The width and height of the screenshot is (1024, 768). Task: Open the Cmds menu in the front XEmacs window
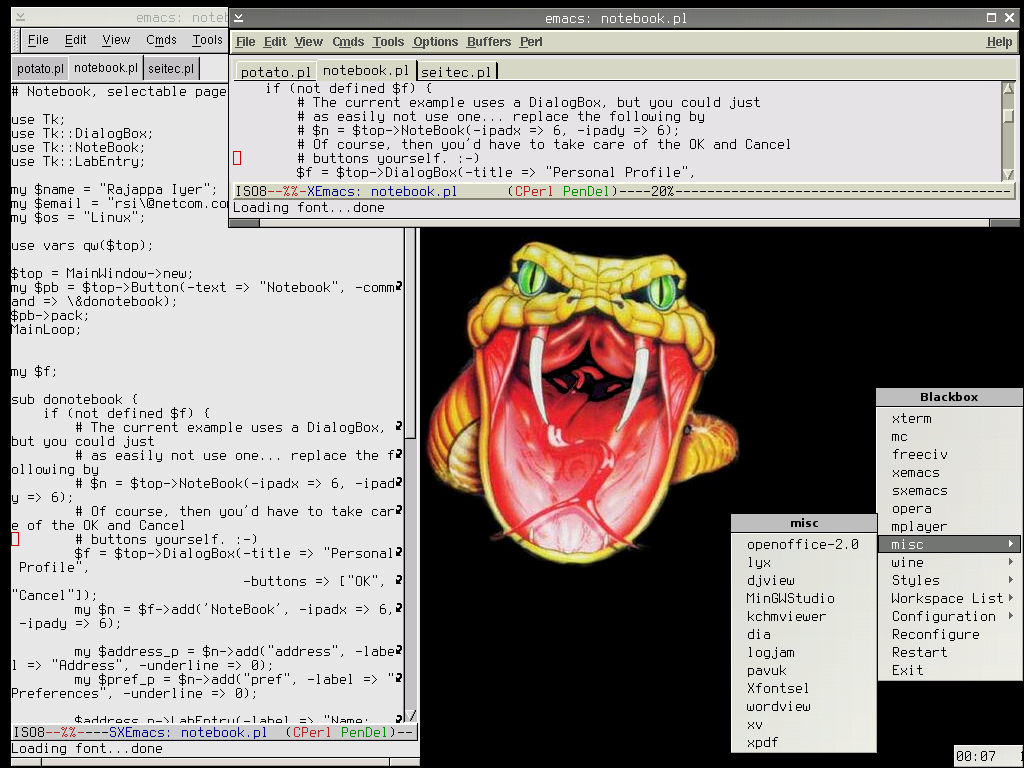(348, 42)
